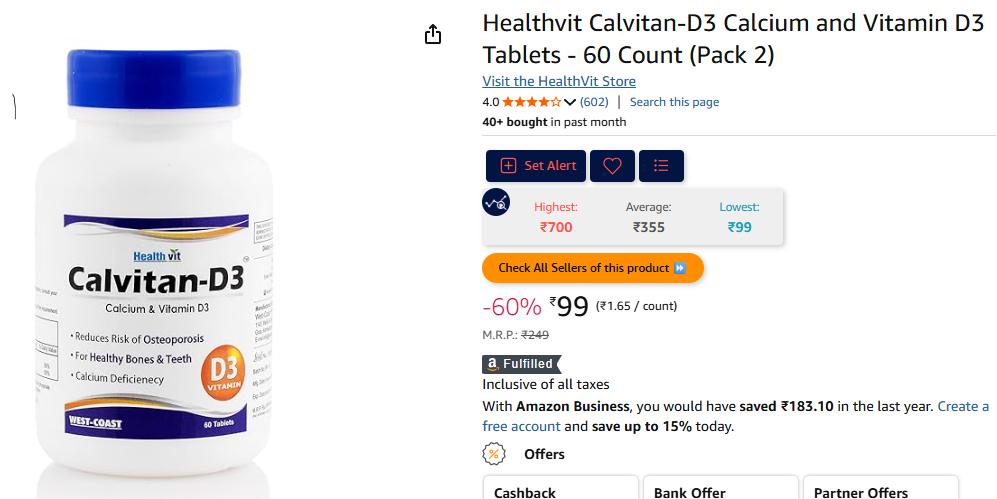Viewport: 997px width, 499px height.
Task: Click the star rating icons
Action: coord(532,102)
